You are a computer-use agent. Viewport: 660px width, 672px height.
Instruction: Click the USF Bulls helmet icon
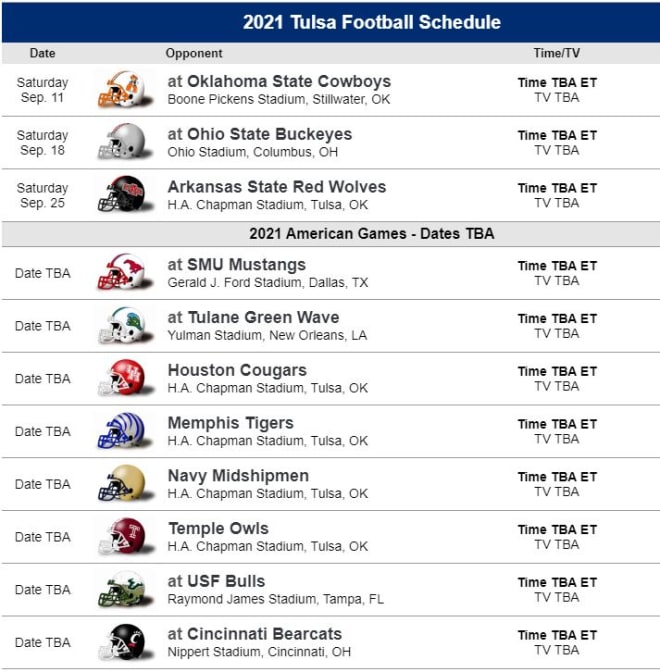[125, 588]
